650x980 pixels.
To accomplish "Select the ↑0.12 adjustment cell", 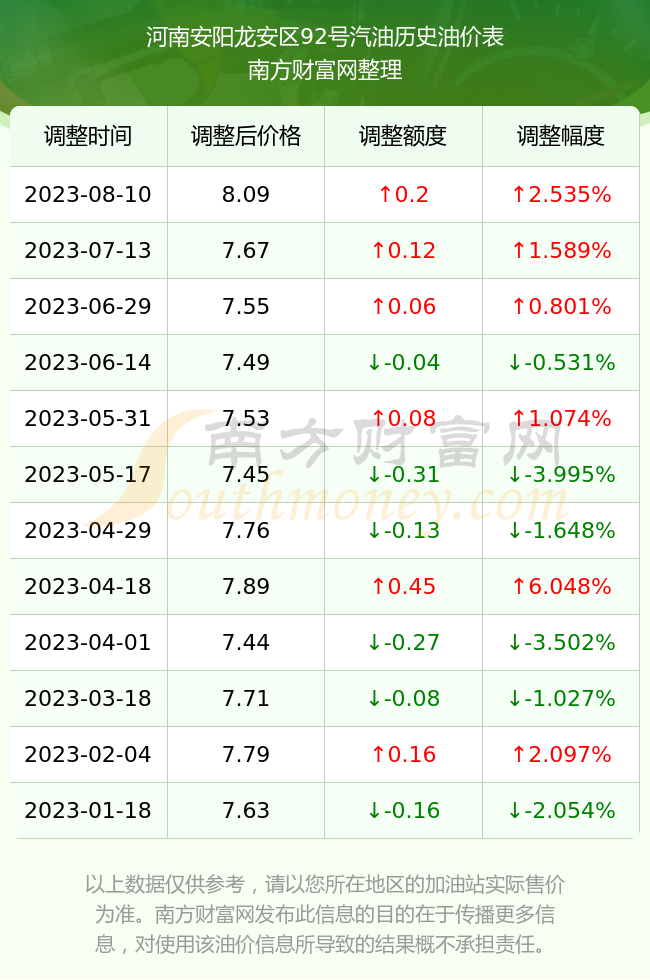I will point(403,251).
